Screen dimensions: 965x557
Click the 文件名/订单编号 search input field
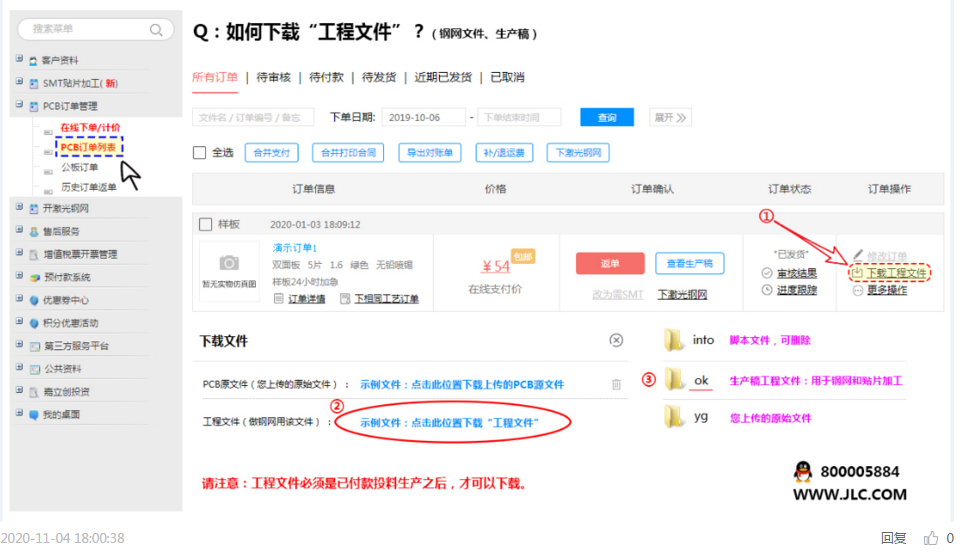(x=253, y=118)
